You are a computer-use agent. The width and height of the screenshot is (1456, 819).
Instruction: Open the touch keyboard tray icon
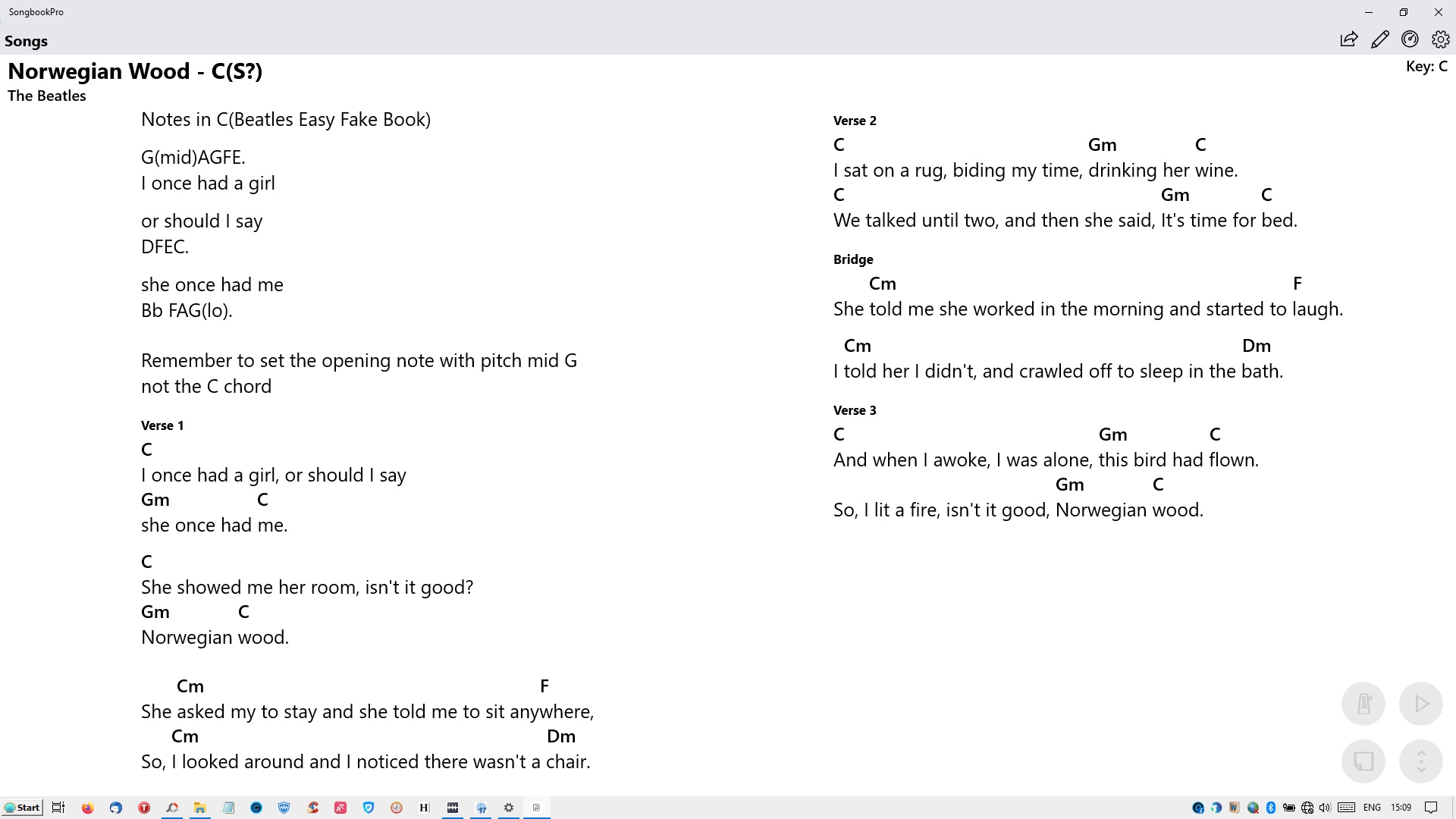1347,808
